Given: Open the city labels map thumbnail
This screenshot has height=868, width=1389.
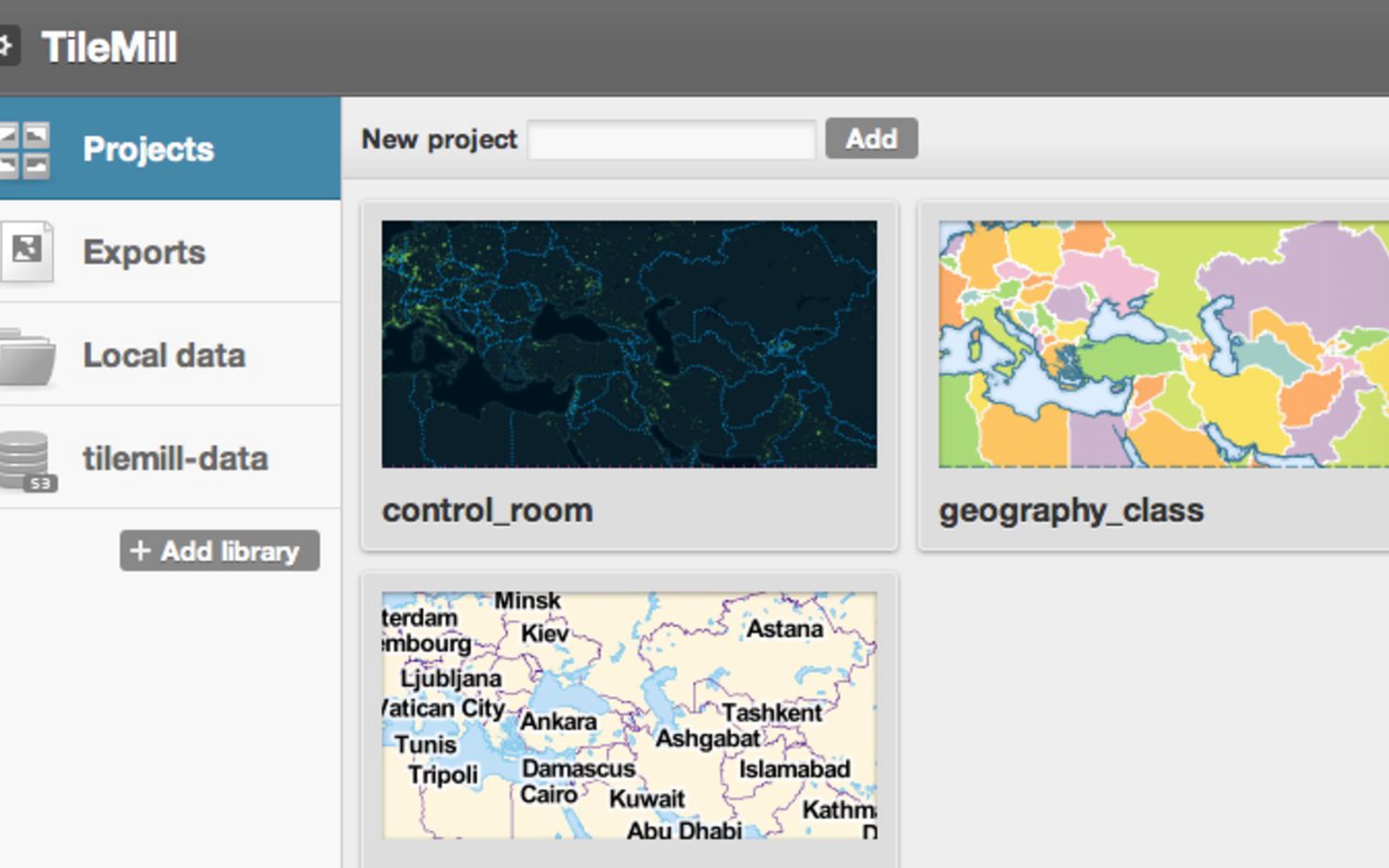Looking at the screenshot, I should coord(629,716).
